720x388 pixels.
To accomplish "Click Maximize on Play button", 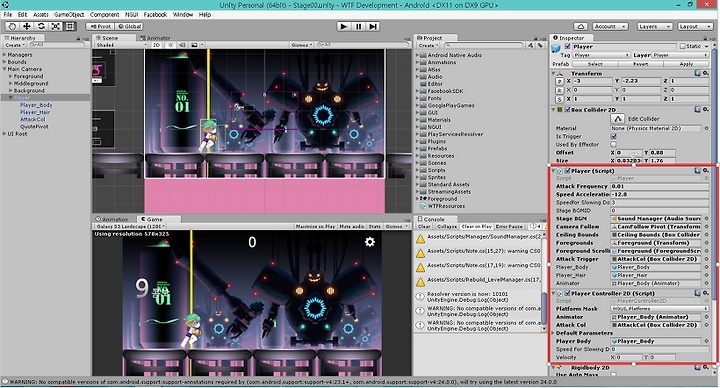I will (315, 226).
